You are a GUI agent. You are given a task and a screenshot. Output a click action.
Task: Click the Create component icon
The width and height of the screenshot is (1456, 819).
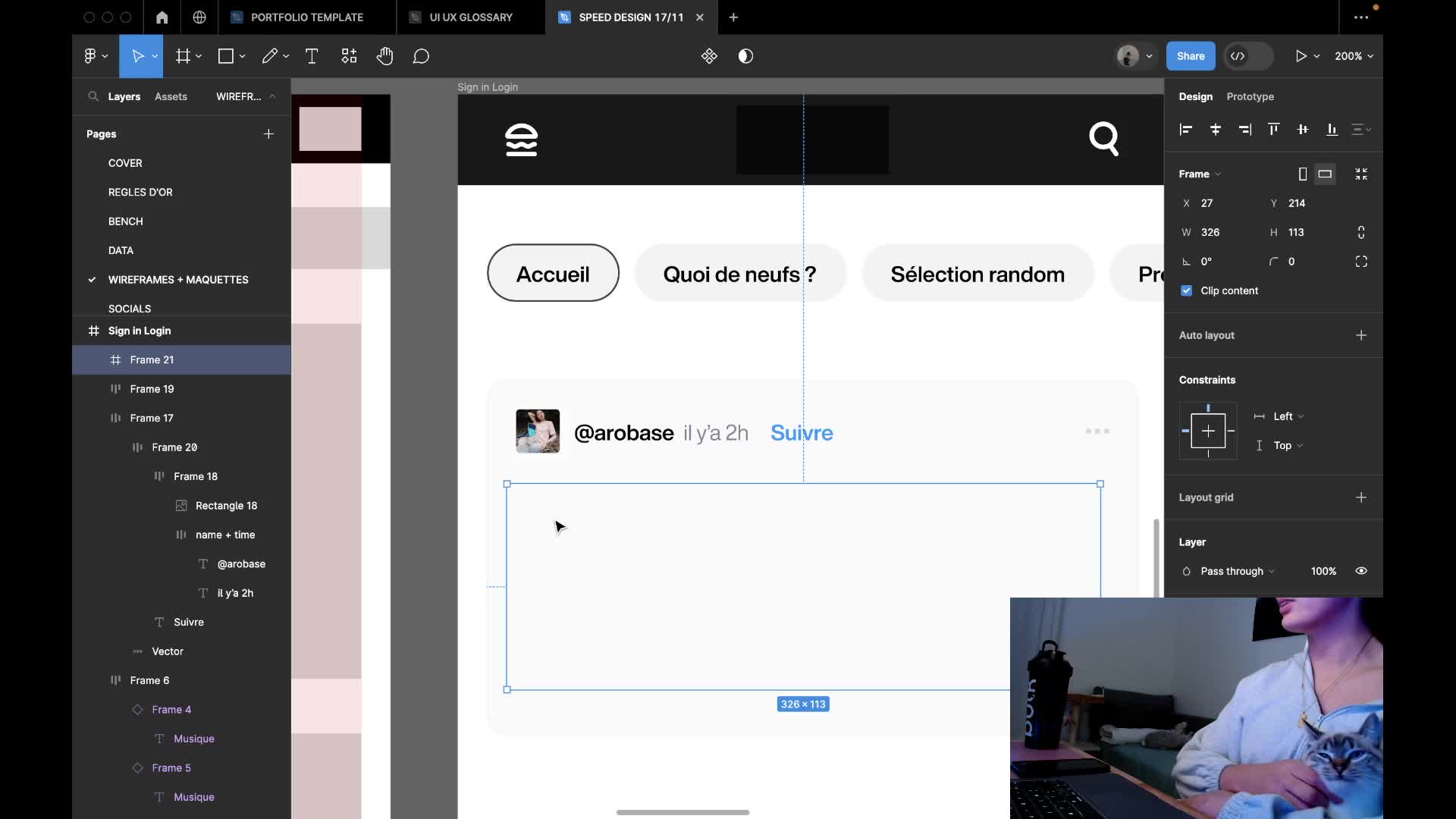tap(709, 56)
